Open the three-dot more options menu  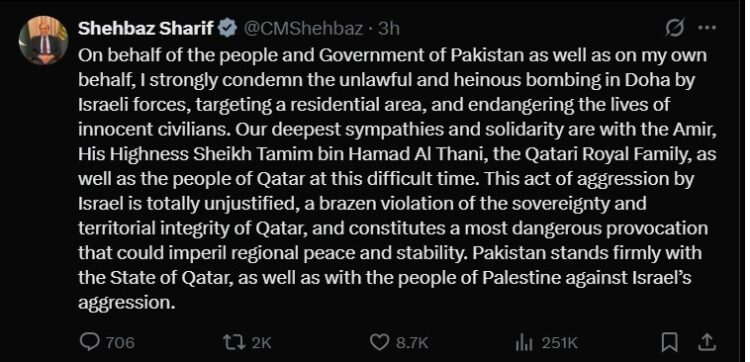tap(707, 28)
